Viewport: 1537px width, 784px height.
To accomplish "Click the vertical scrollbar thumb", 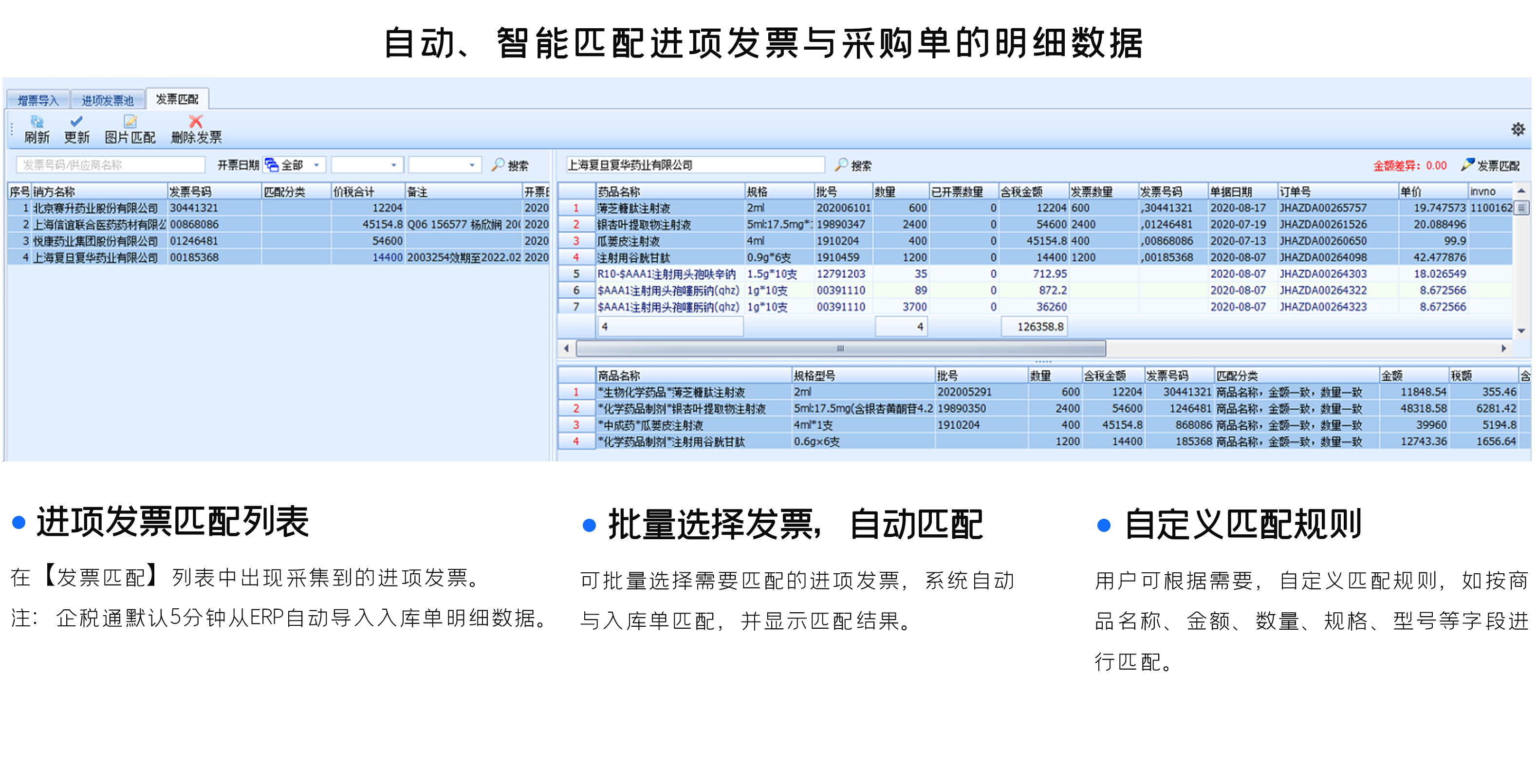I will pyautogui.click(x=1521, y=208).
